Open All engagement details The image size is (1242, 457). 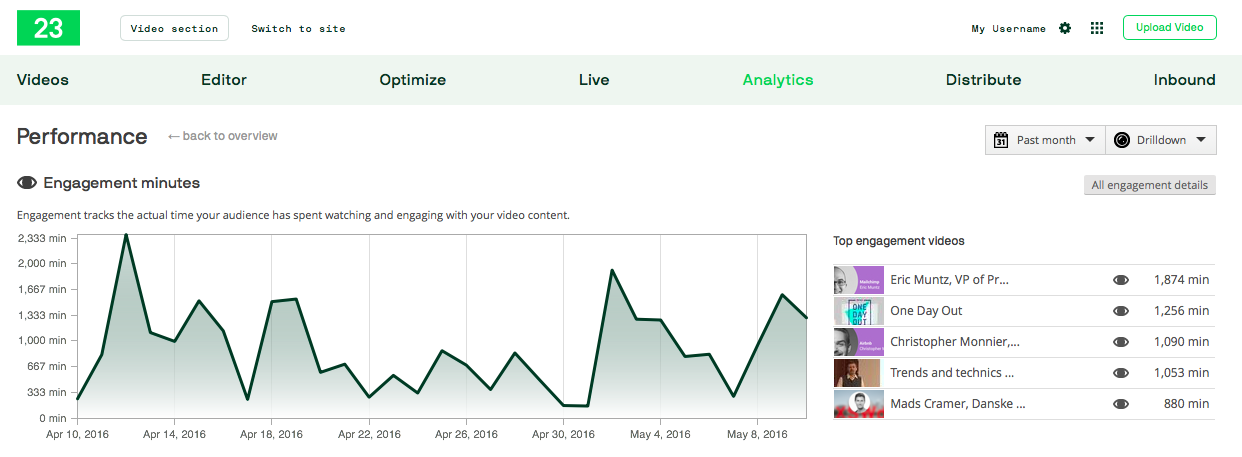tap(1150, 185)
